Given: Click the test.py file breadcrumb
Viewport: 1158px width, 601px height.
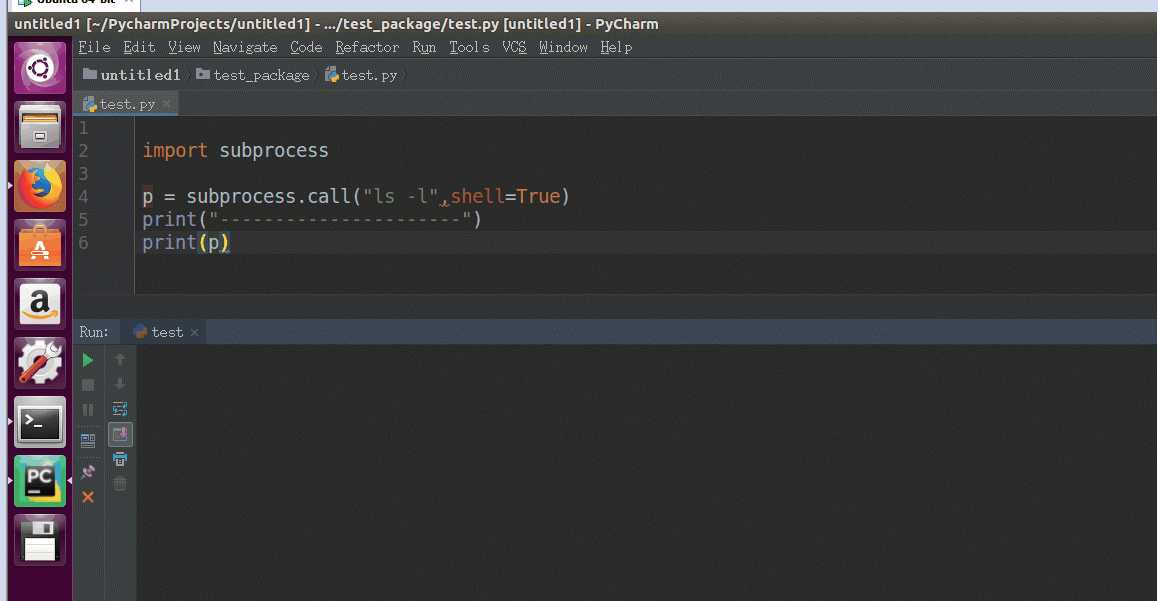Looking at the screenshot, I should 361,75.
